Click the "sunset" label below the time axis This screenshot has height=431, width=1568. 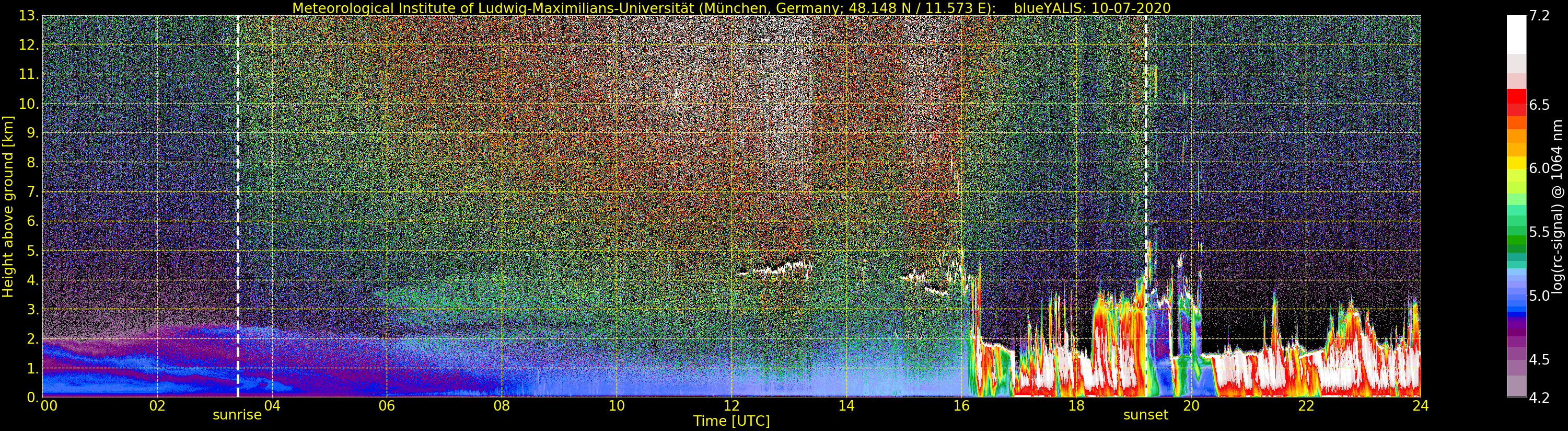(1146, 415)
